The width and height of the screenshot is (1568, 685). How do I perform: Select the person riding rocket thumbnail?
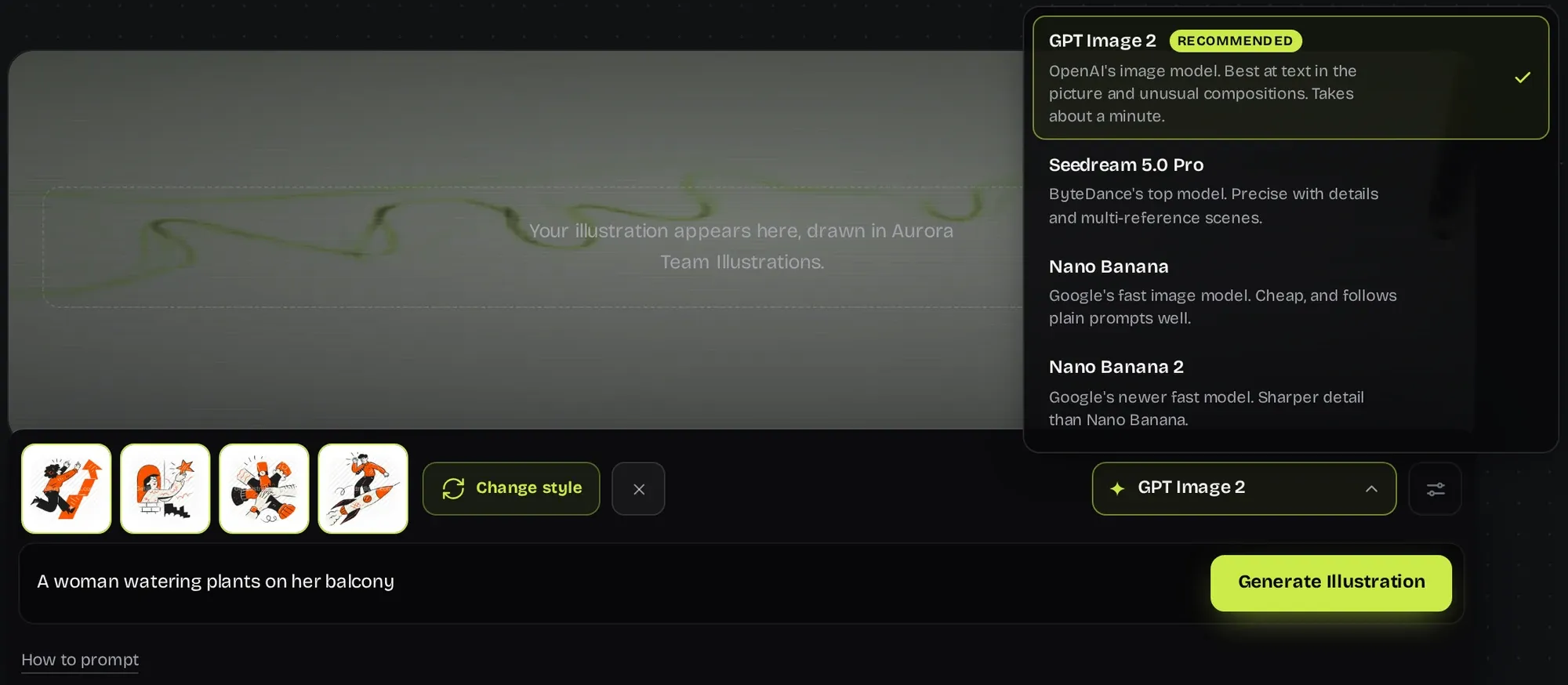[363, 489]
